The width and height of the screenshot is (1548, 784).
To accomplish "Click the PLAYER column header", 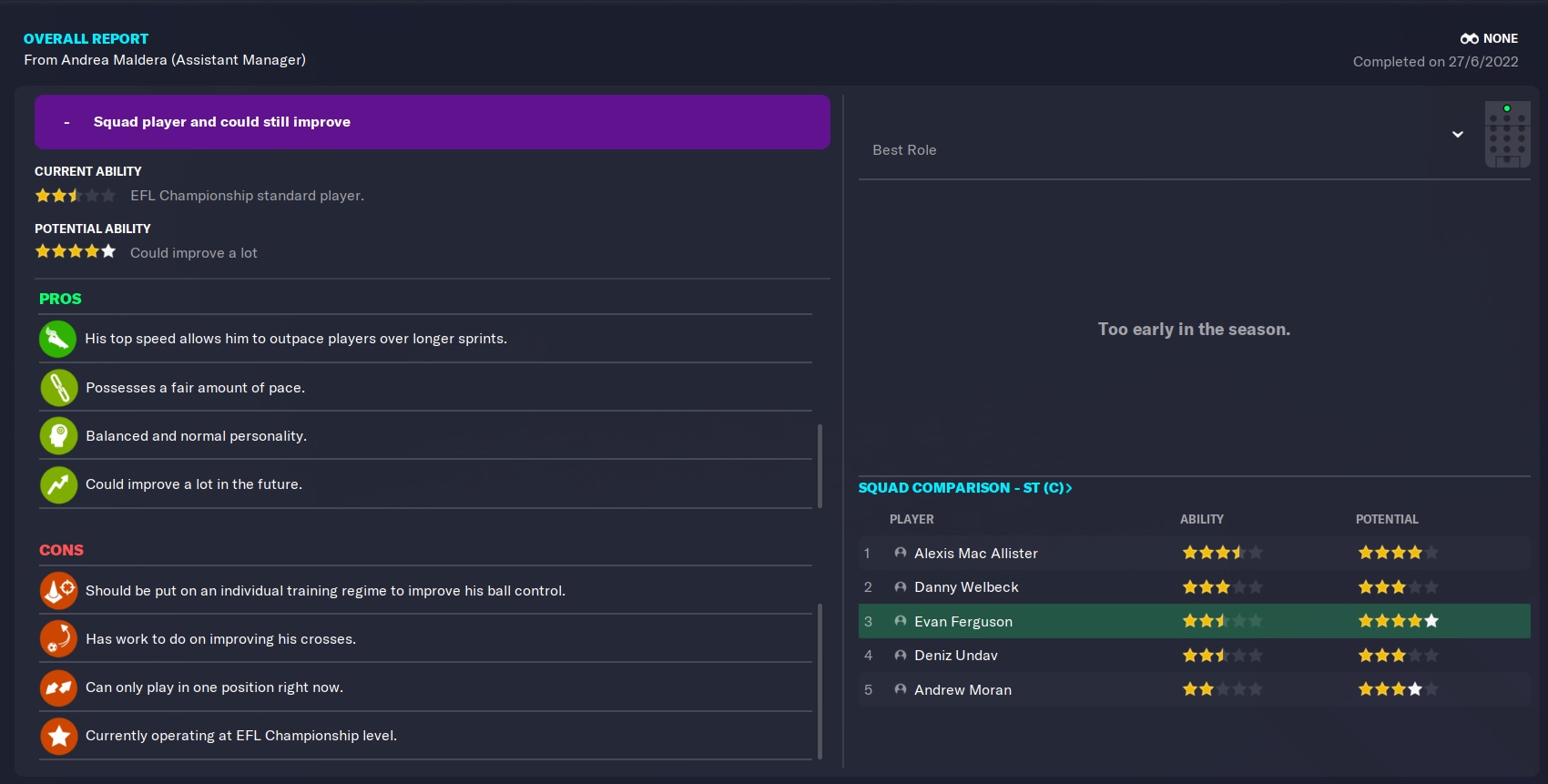I will tap(911, 519).
